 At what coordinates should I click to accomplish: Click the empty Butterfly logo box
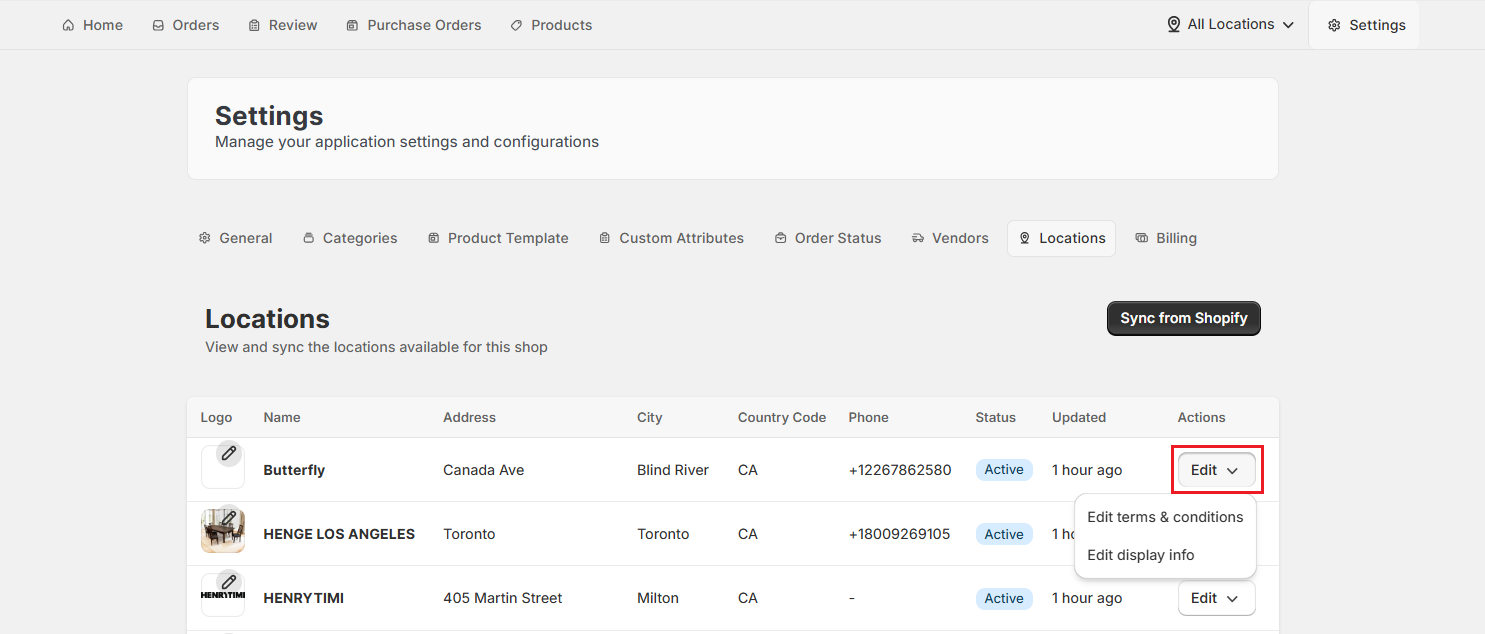223,467
